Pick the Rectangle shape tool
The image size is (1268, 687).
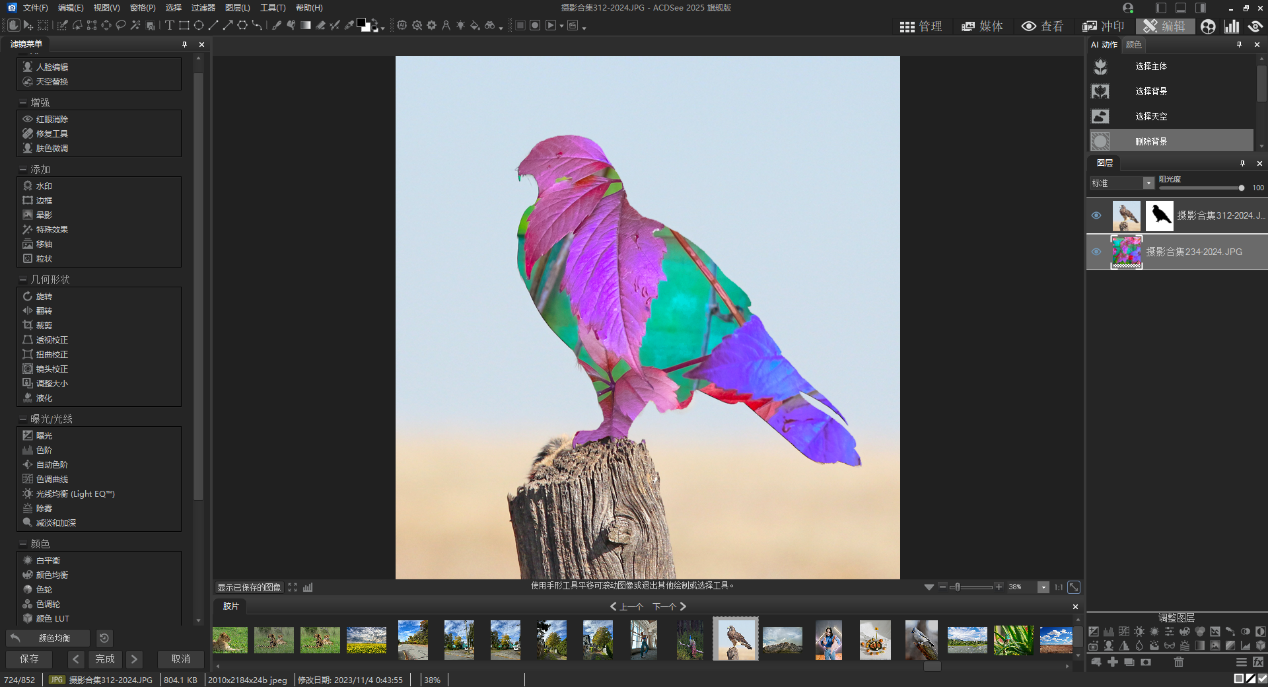[x=184, y=25]
